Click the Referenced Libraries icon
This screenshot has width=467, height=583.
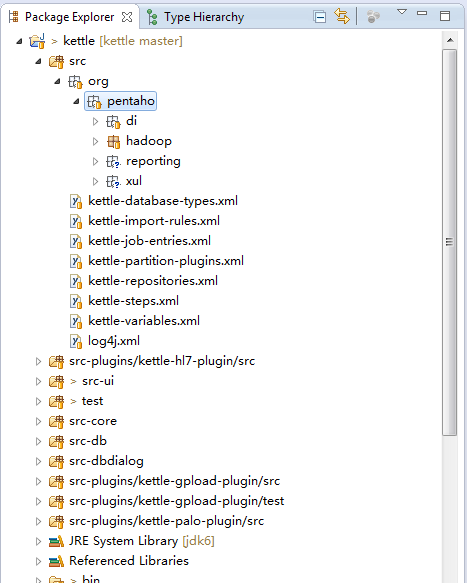coord(57,562)
